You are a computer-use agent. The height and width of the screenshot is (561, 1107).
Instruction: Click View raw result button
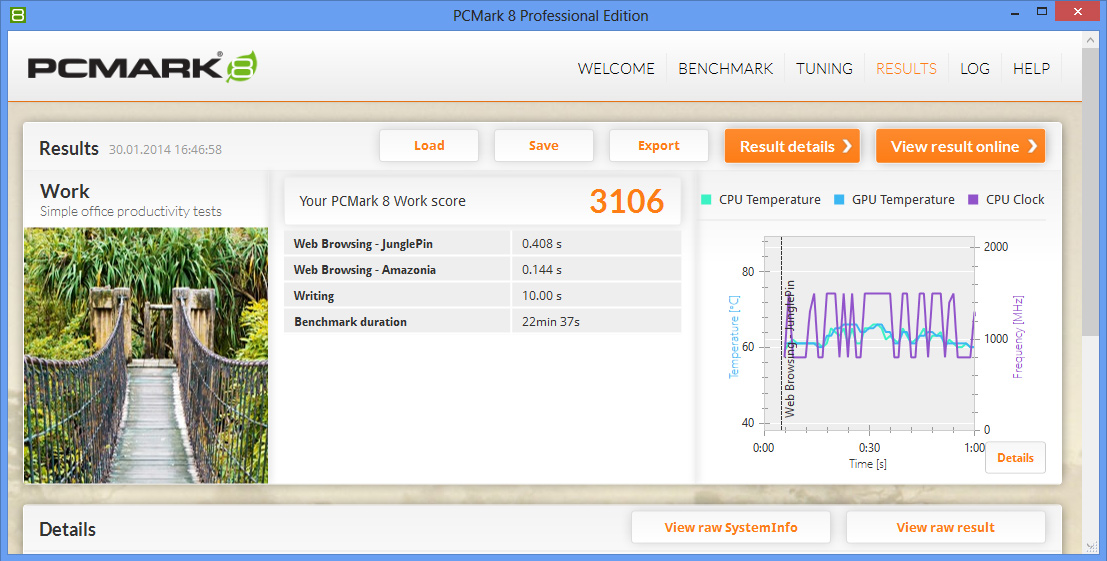pos(945,527)
